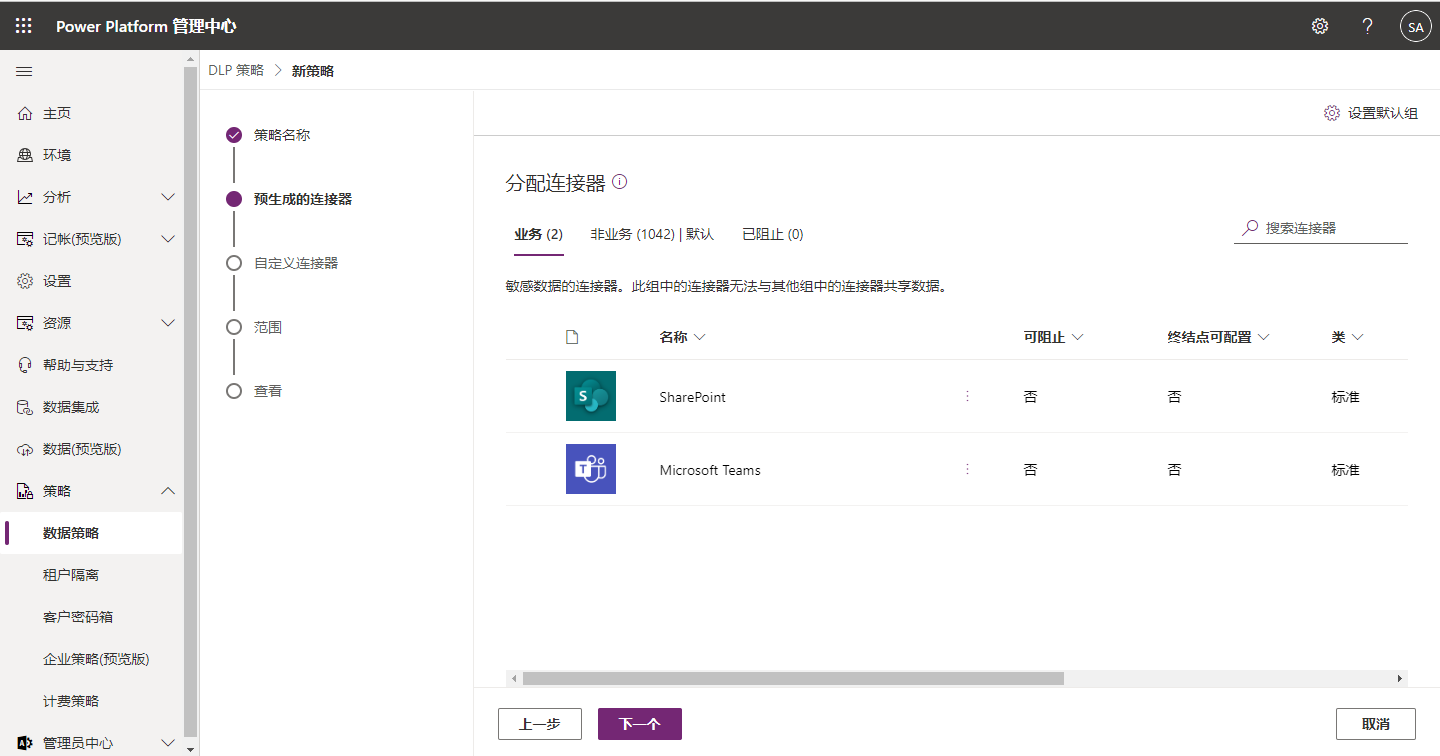The image size is (1440, 756).
Task: Click the 环境 globe icon
Action: tap(26, 155)
